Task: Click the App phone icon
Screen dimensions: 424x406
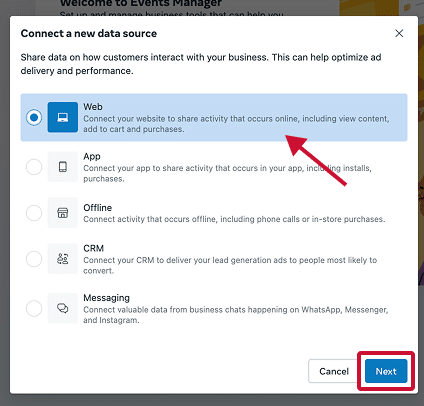Action: point(63,167)
